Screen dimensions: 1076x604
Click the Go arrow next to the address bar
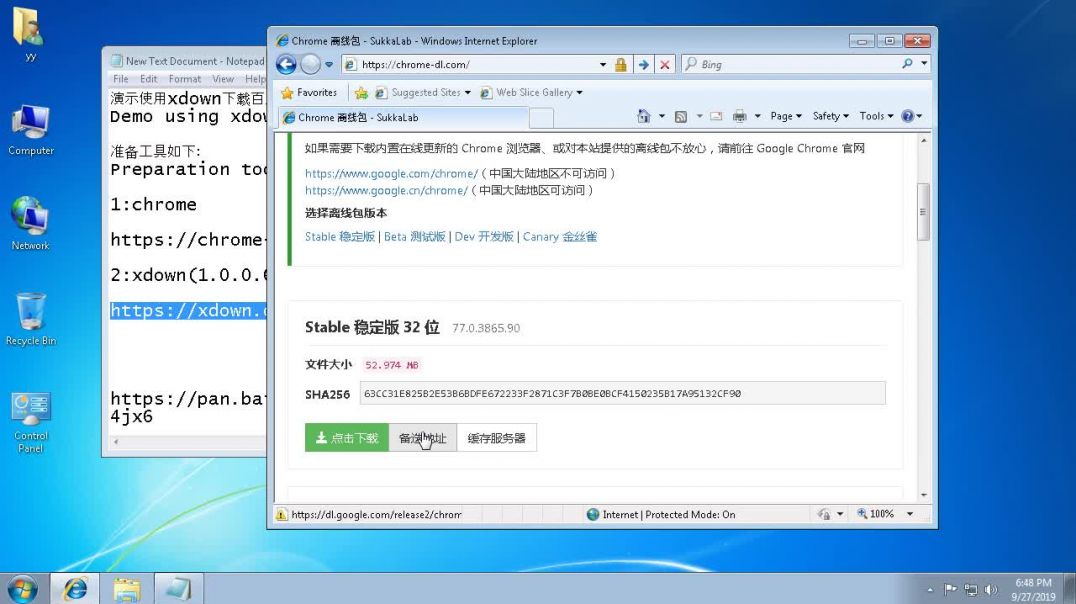[644, 65]
